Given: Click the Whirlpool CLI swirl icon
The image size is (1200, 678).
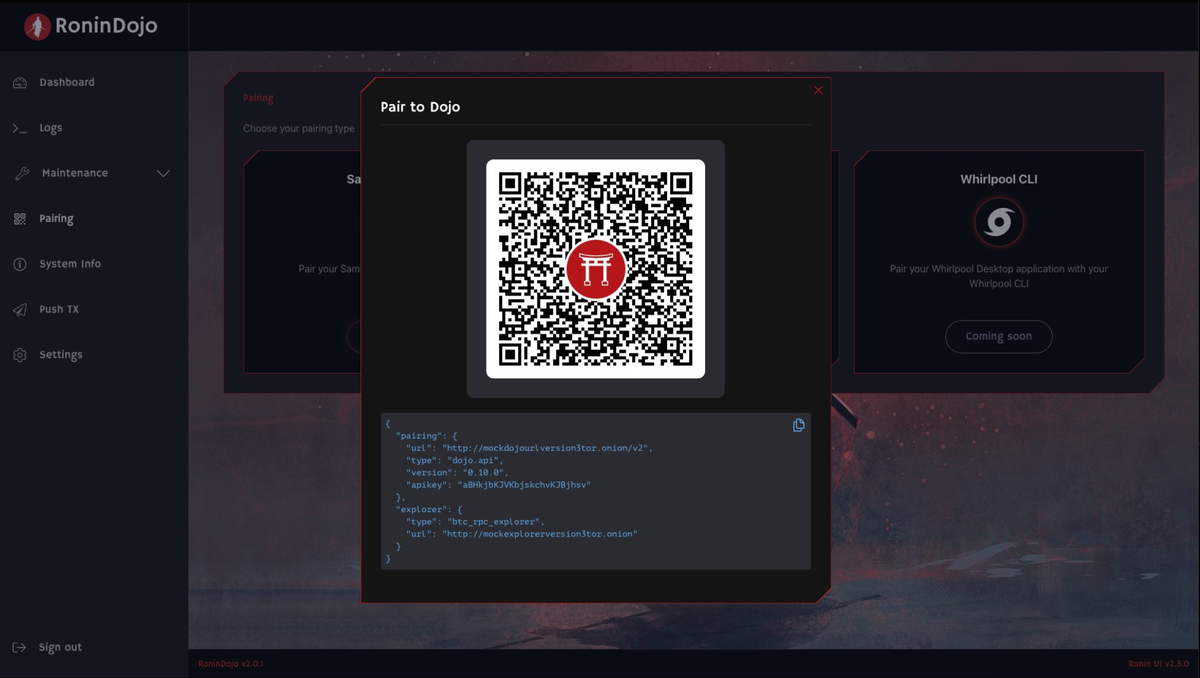Looking at the screenshot, I should pyautogui.click(x=999, y=223).
